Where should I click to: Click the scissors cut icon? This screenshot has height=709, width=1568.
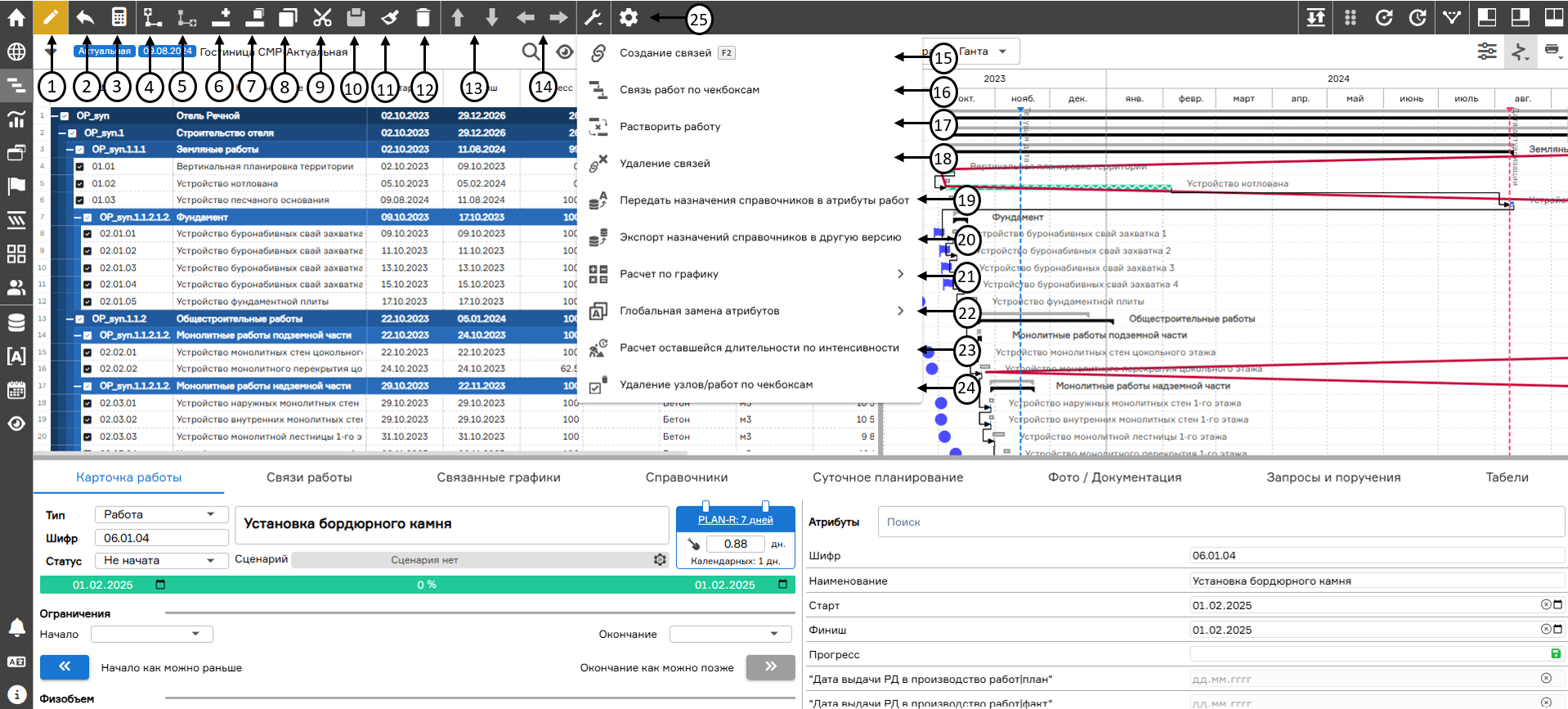tap(322, 17)
